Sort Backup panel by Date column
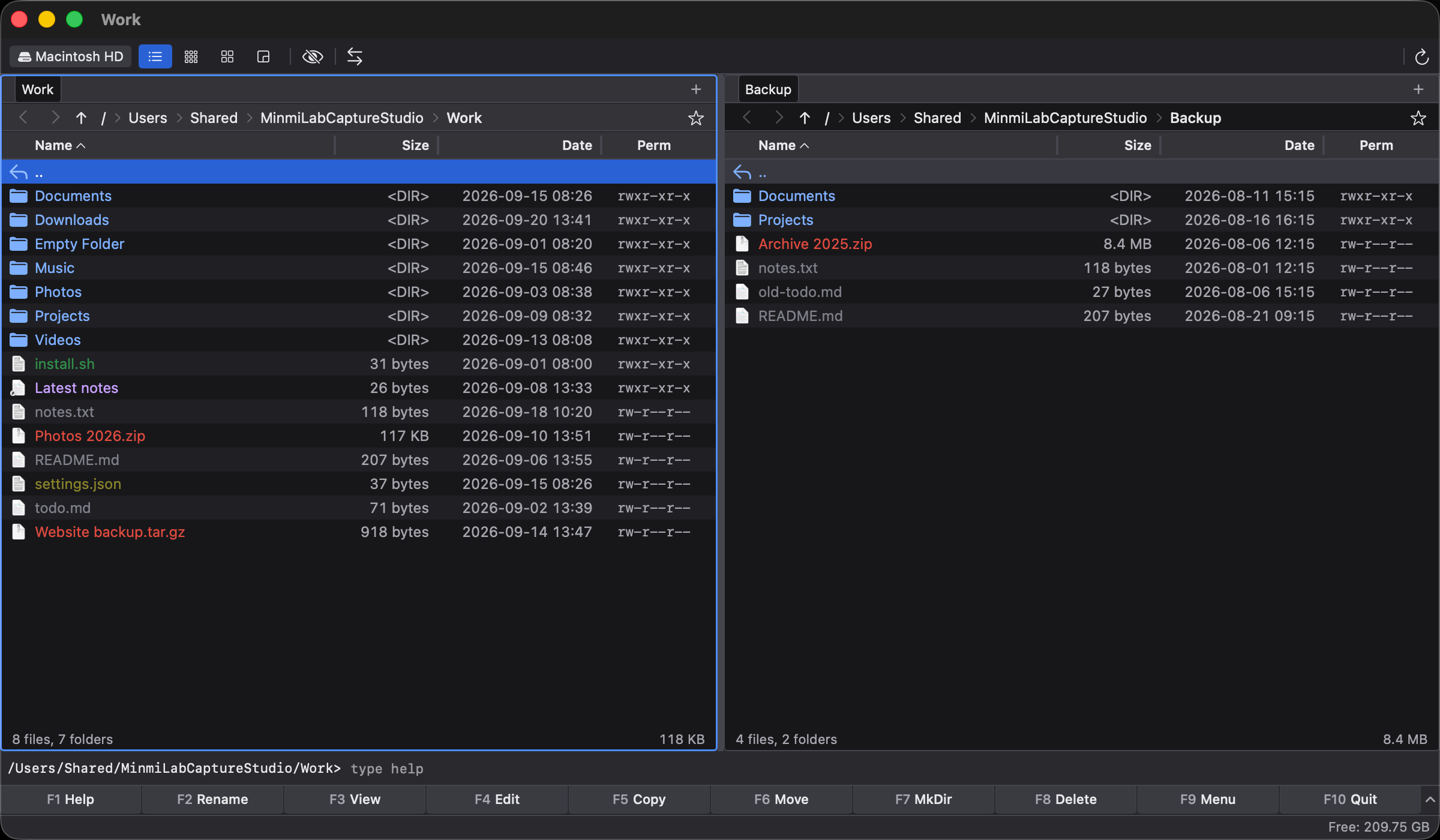Viewport: 1440px width, 840px height. click(x=1299, y=145)
